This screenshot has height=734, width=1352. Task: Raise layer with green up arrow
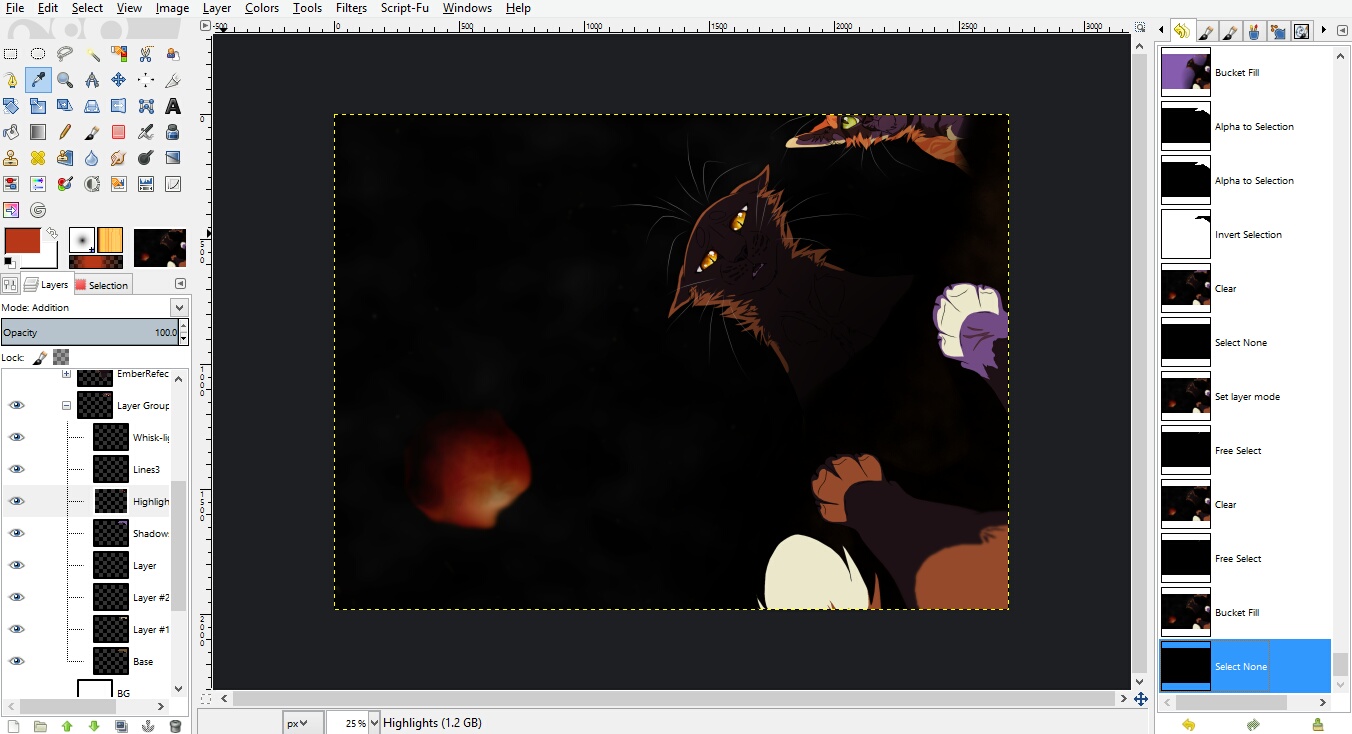[67, 726]
